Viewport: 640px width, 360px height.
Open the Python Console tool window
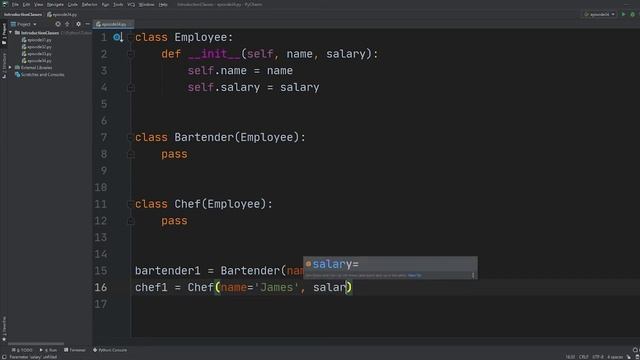[x=110, y=350]
